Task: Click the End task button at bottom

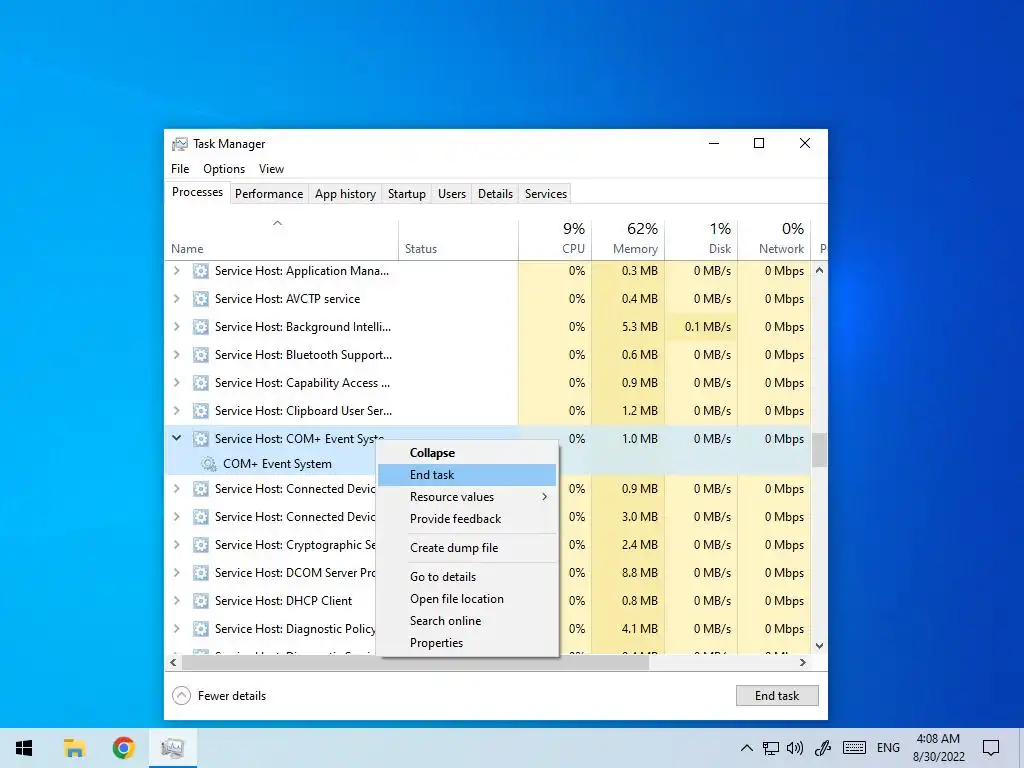Action: [777, 696]
